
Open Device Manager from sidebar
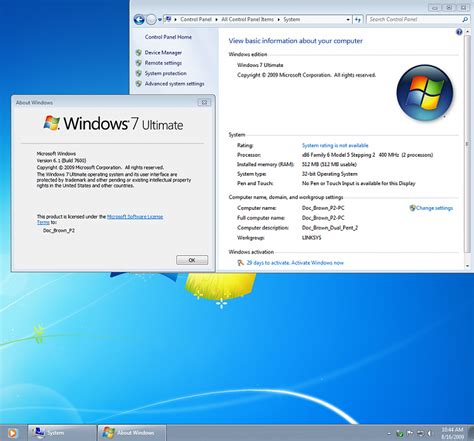coord(163,53)
